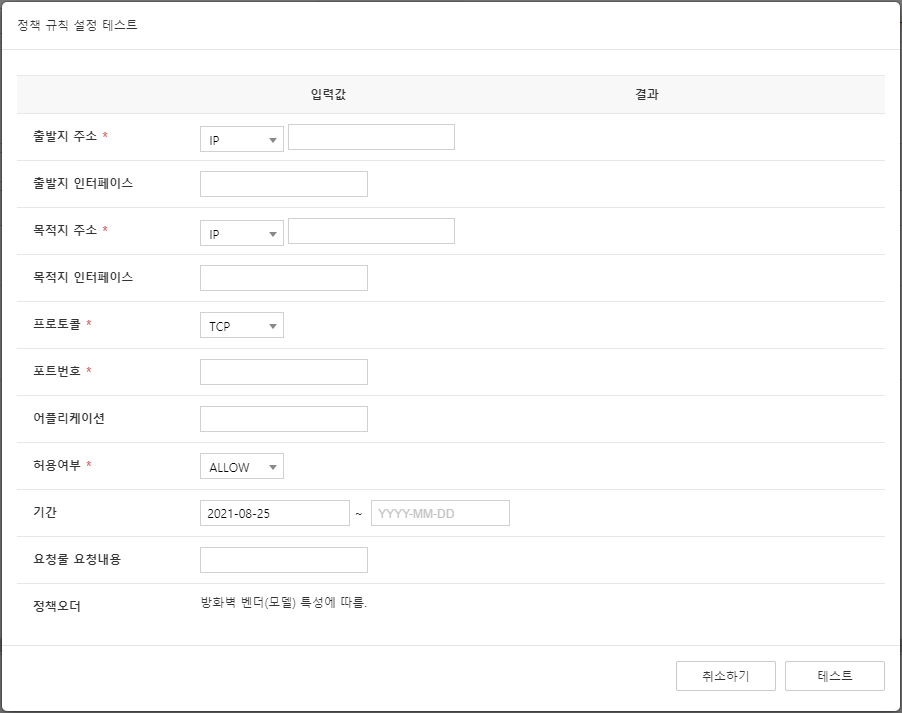Image resolution: width=902 pixels, height=713 pixels.
Task: Open the 프로토콜 TCP dropdown
Action: pos(242,325)
